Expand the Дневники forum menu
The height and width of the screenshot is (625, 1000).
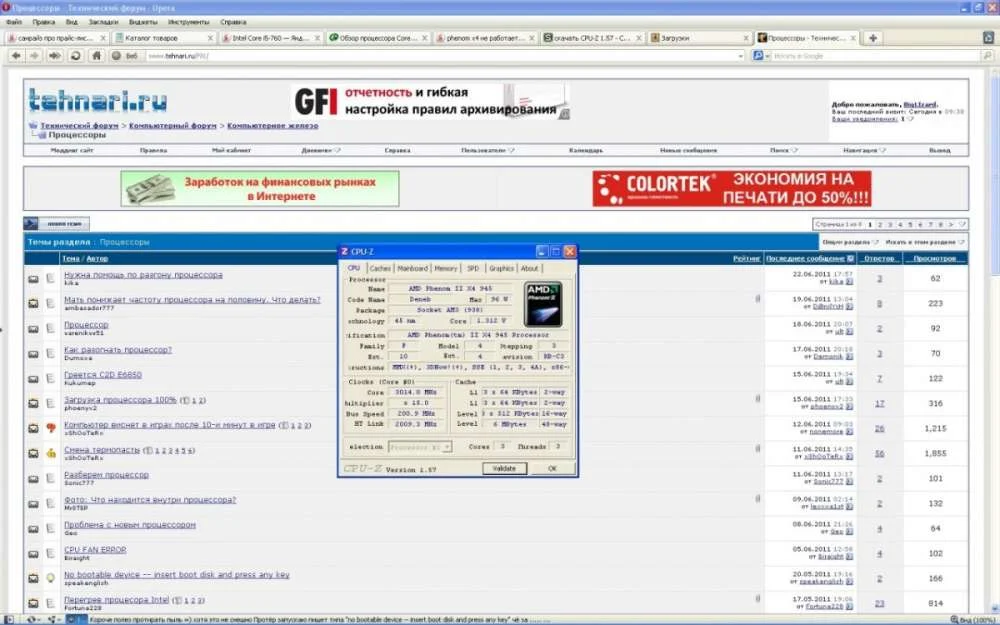321,151
